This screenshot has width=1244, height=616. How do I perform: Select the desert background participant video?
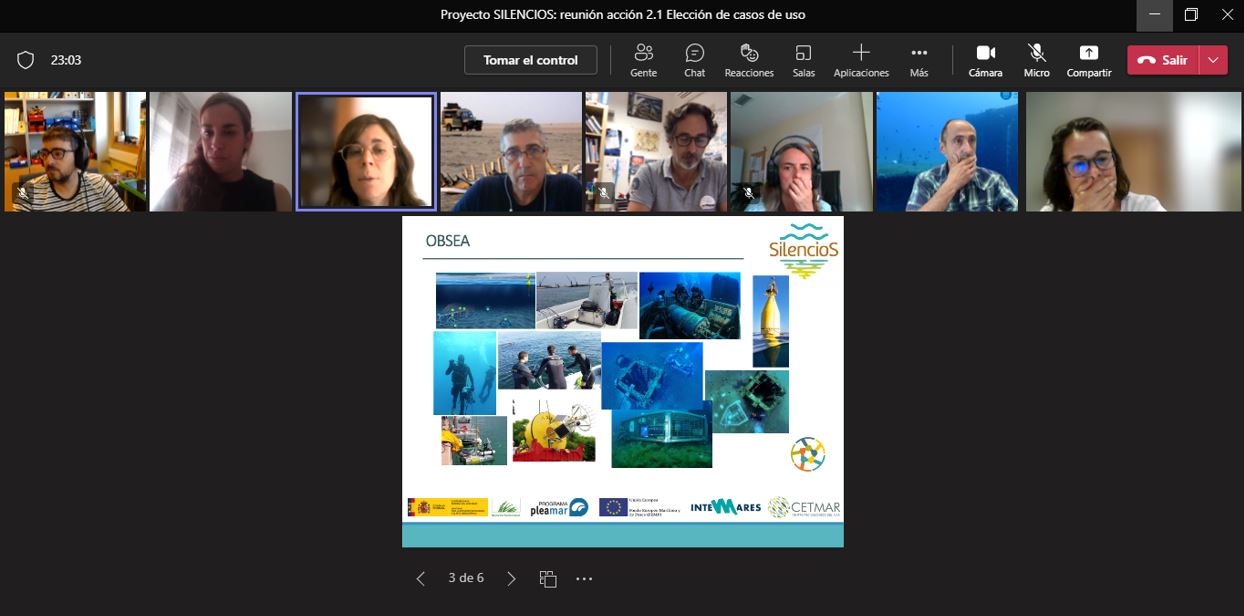click(511, 151)
